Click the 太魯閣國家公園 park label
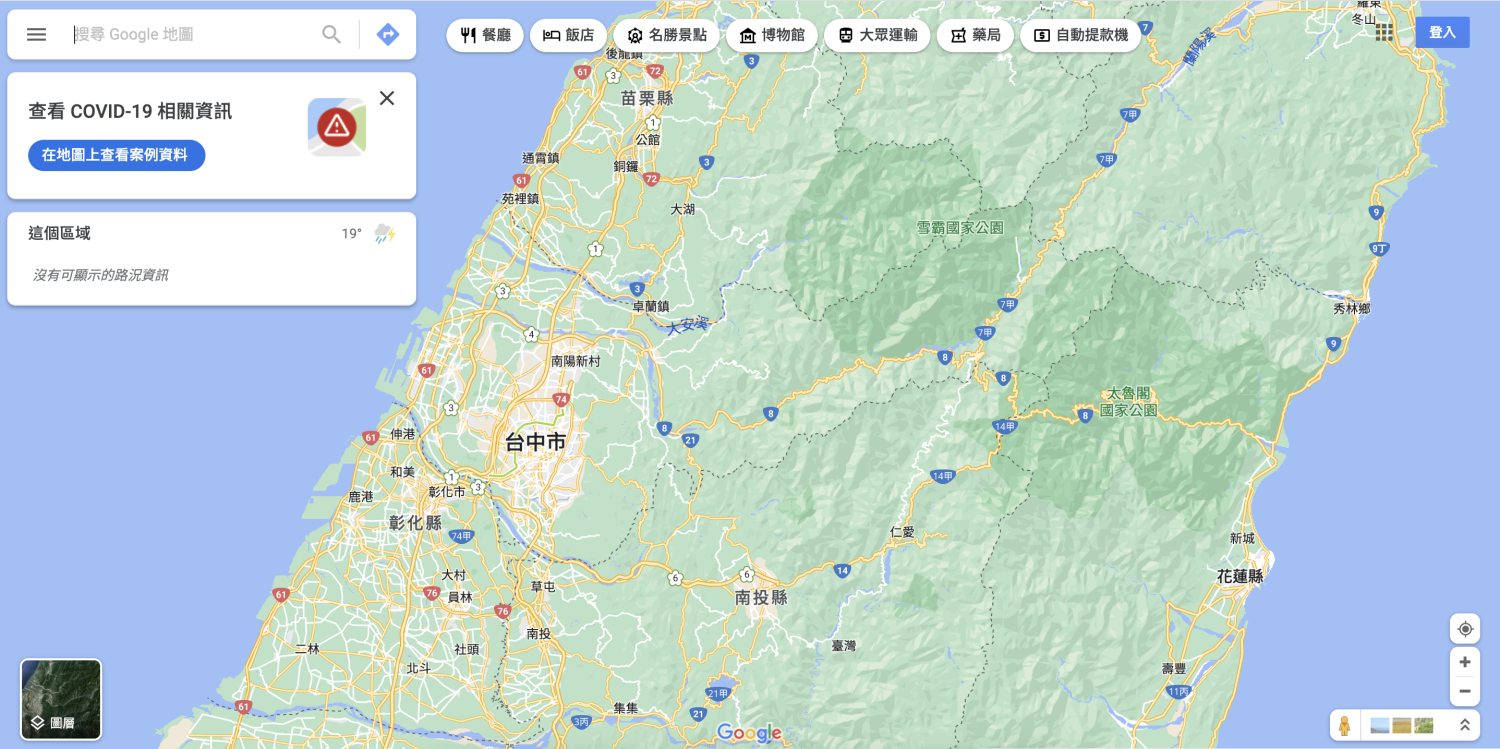This screenshot has height=749, width=1500. click(1128, 402)
